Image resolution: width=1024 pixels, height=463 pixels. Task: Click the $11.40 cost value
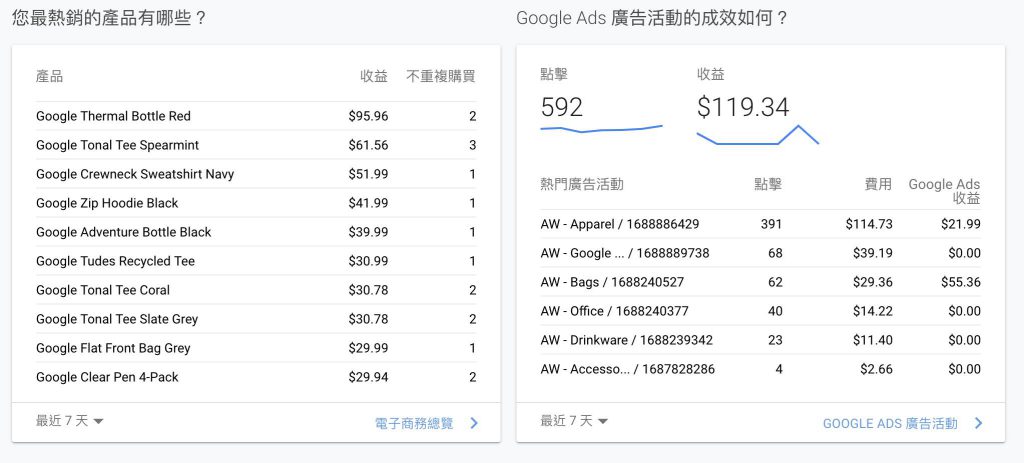(872, 340)
